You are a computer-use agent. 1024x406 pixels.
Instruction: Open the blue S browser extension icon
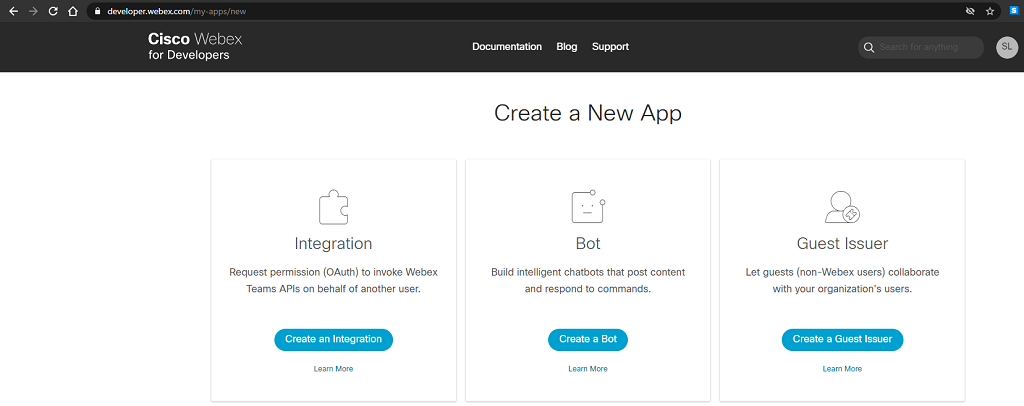tap(1014, 10)
